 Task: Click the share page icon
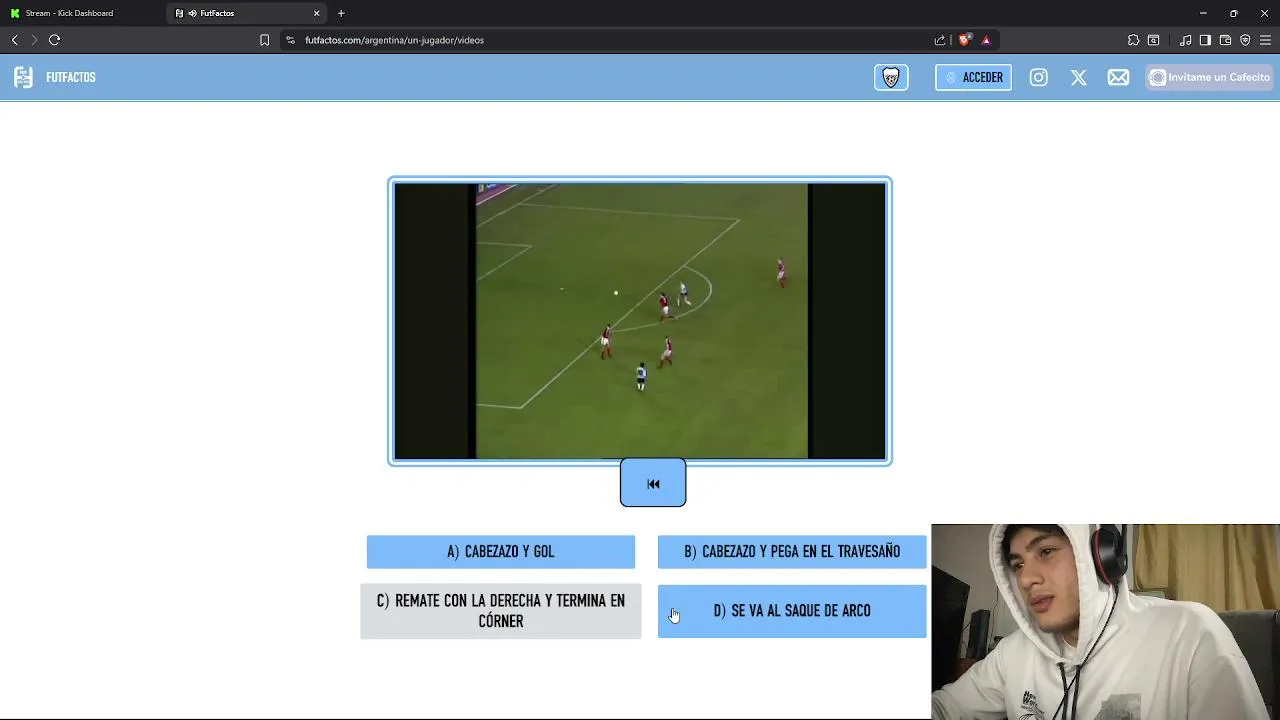pyautogui.click(x=940, y=40)
